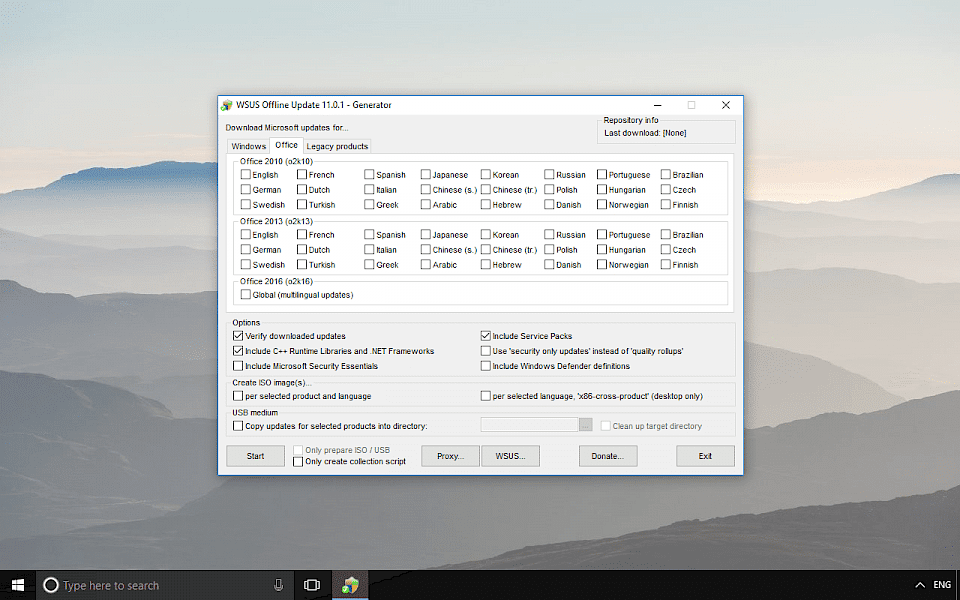Enable Global multilingual updates for Office 2016
The width and height of the screenshot is (960, 600).
(x=244, y=294)
